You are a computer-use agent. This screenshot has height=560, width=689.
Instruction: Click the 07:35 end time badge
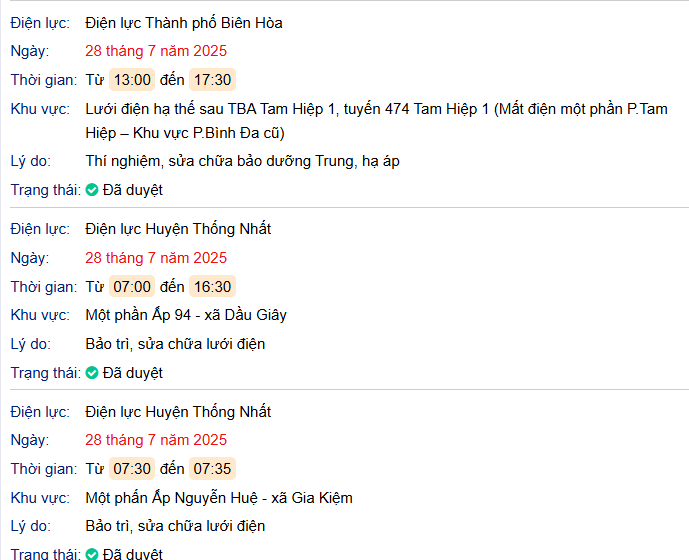point(212,469)
